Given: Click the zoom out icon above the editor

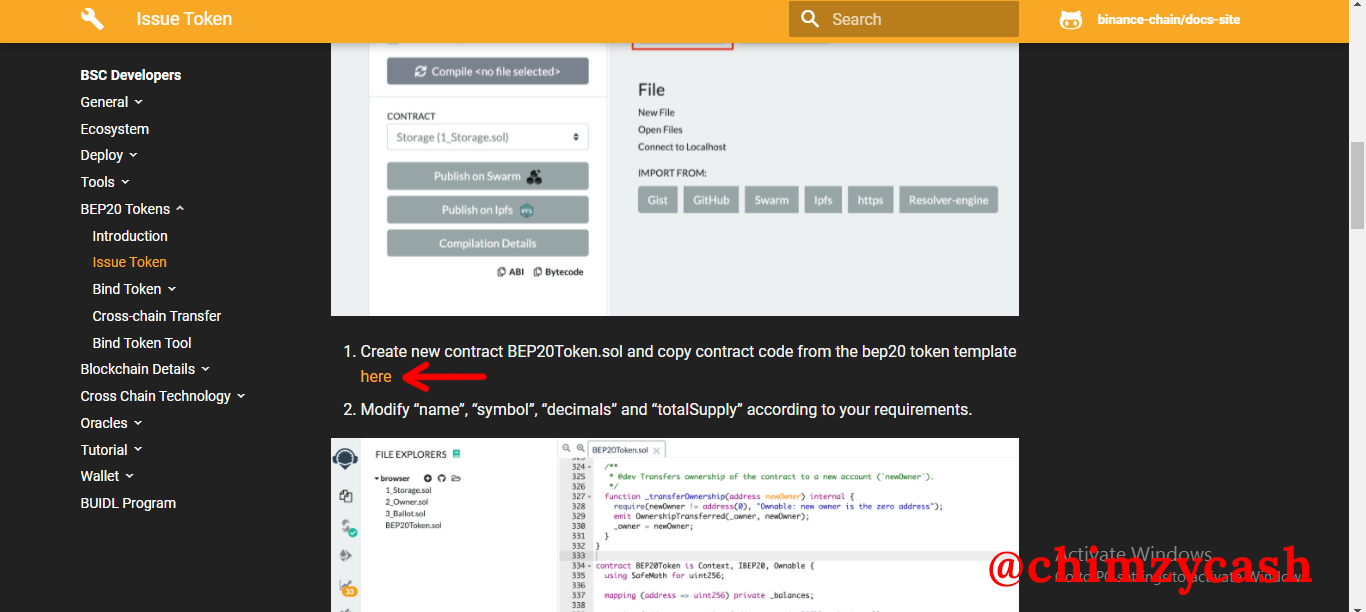Looking at the screenshot, I should pyautogui.click(x=566, y=449).
